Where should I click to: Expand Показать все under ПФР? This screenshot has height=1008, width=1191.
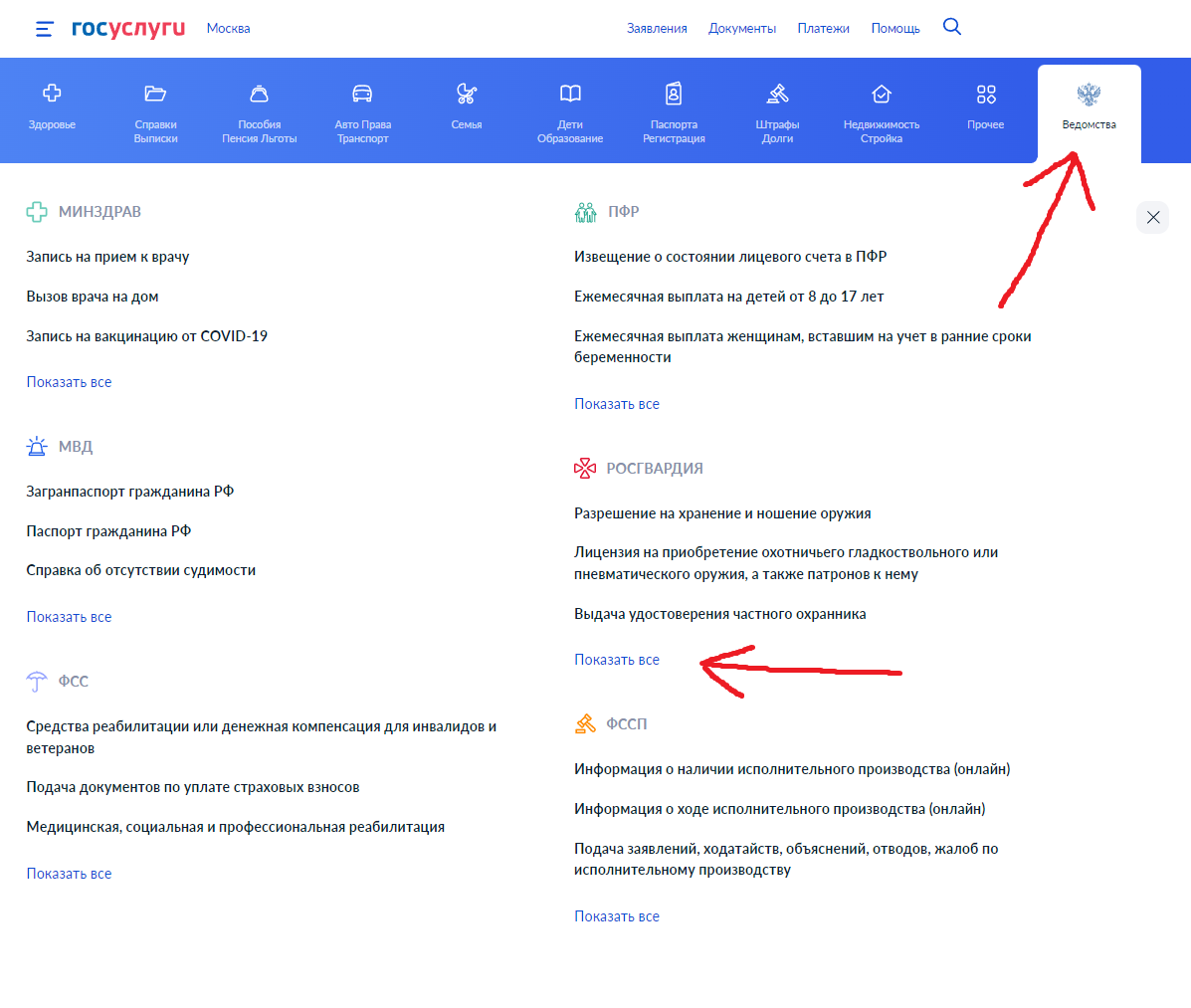617,404
